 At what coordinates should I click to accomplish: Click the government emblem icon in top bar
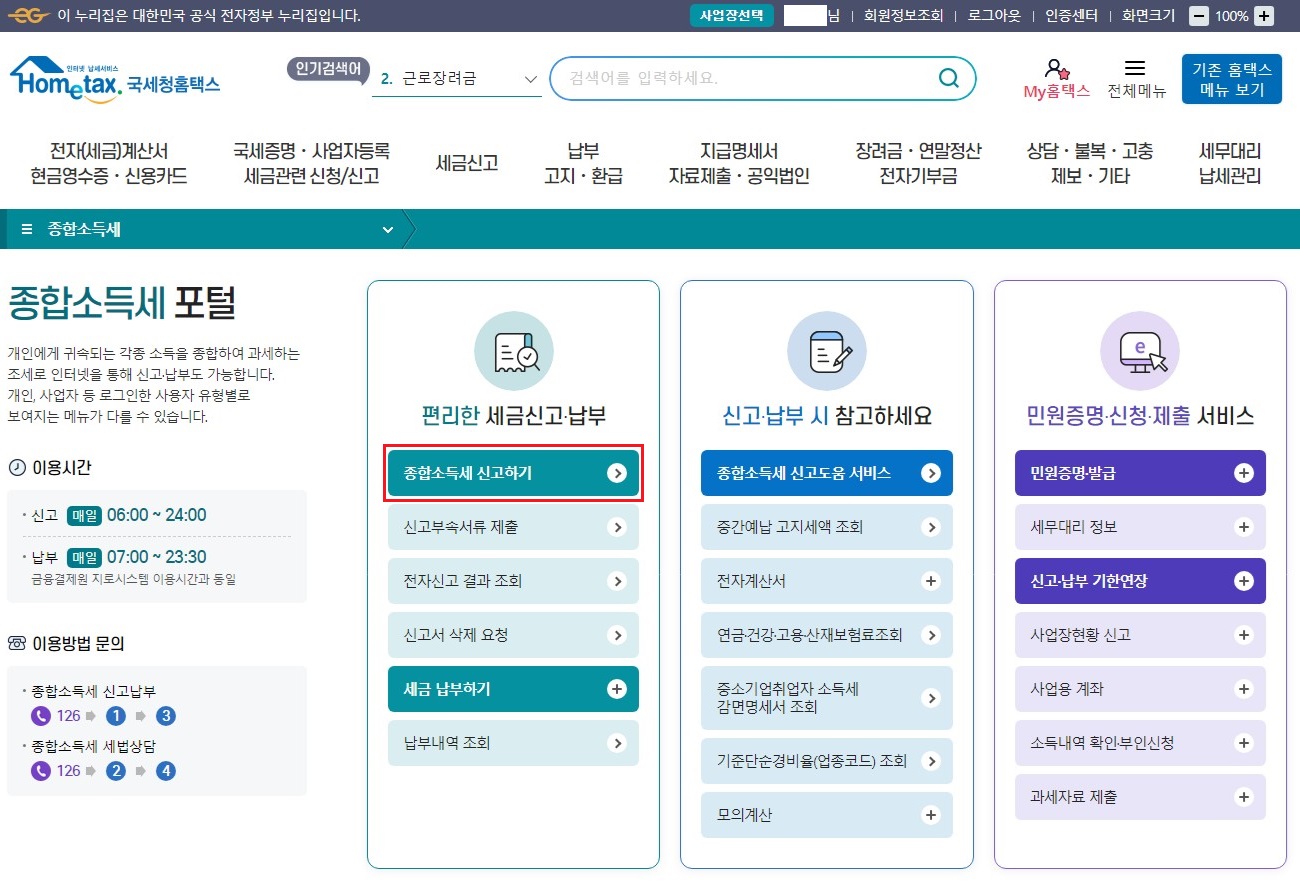coord(28,16)
